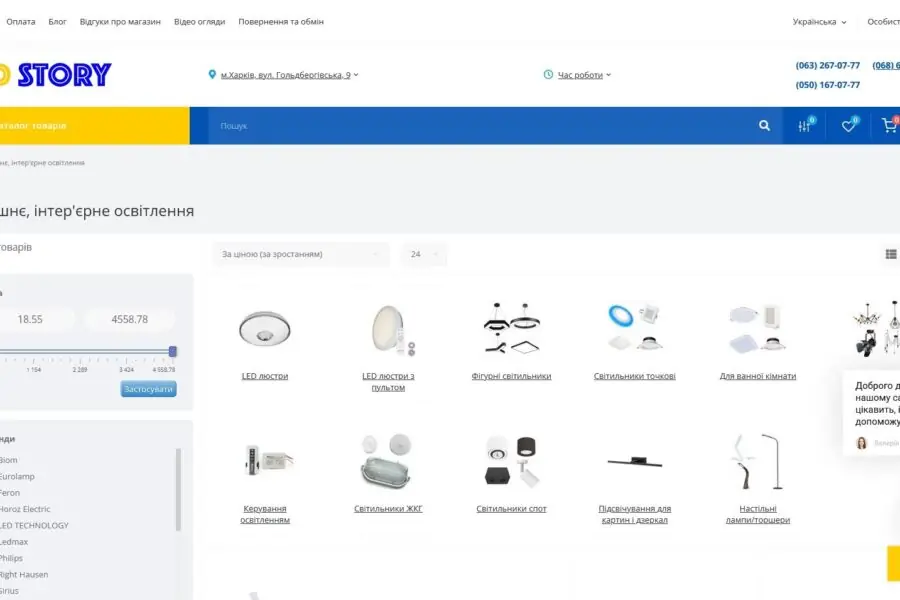This screenshot has height=600, width=900.
Task: Open the Світильники точкові category link
Action: [634, 376]
